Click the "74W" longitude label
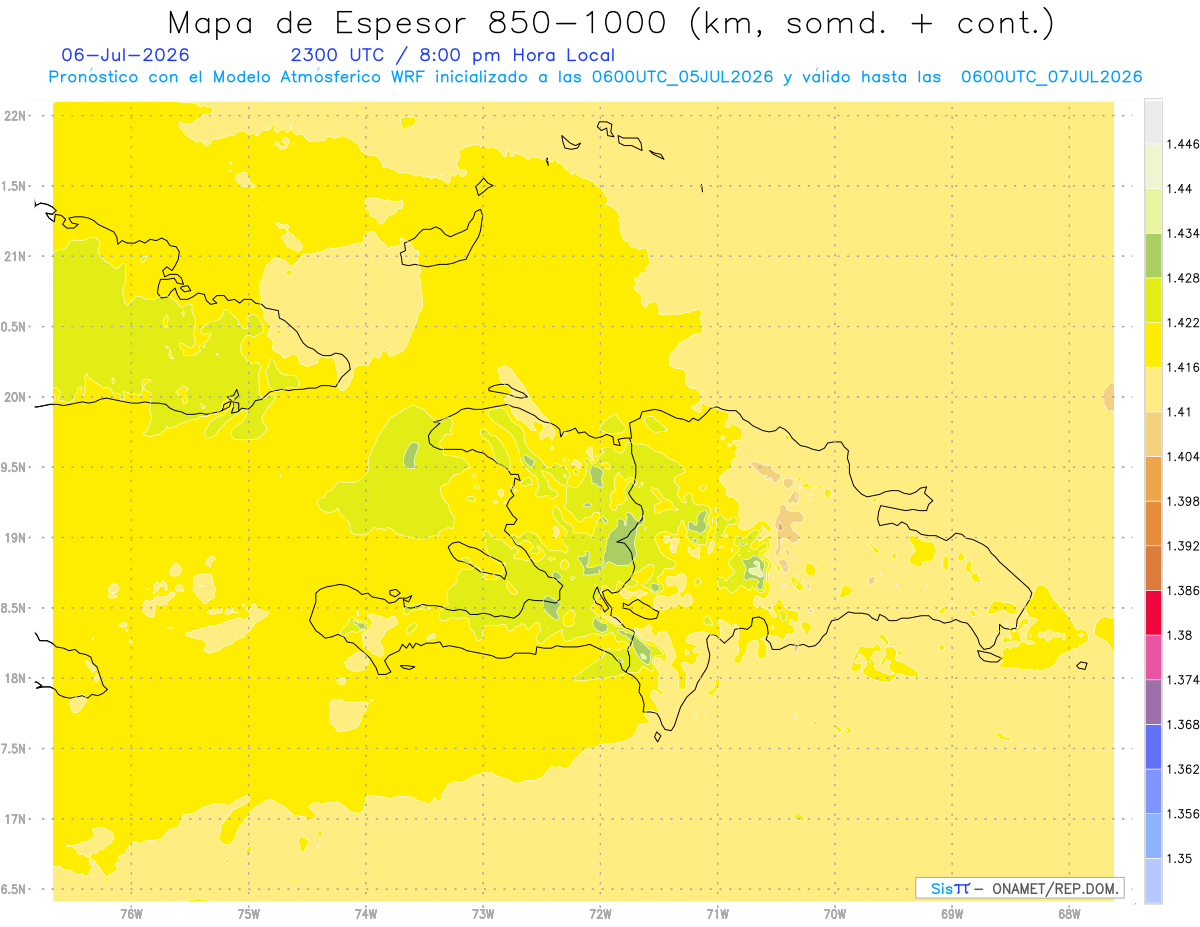The image size is (1200, 927). (x=366, y=914)
